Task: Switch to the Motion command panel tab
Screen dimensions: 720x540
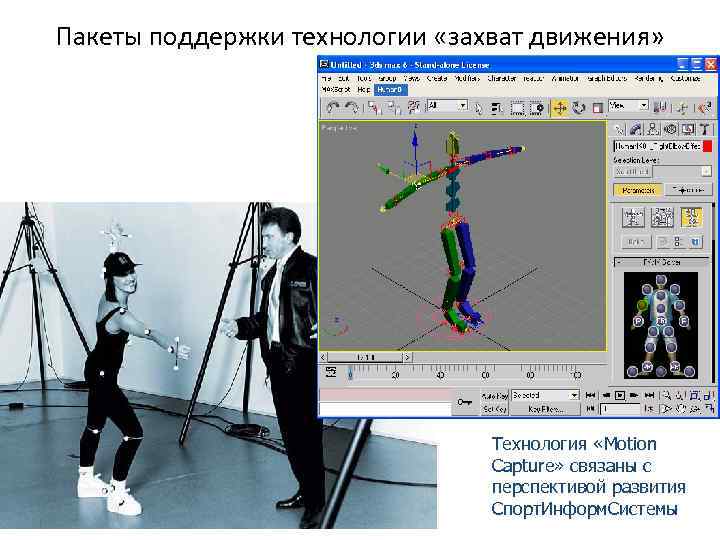Action: (670, 129)
